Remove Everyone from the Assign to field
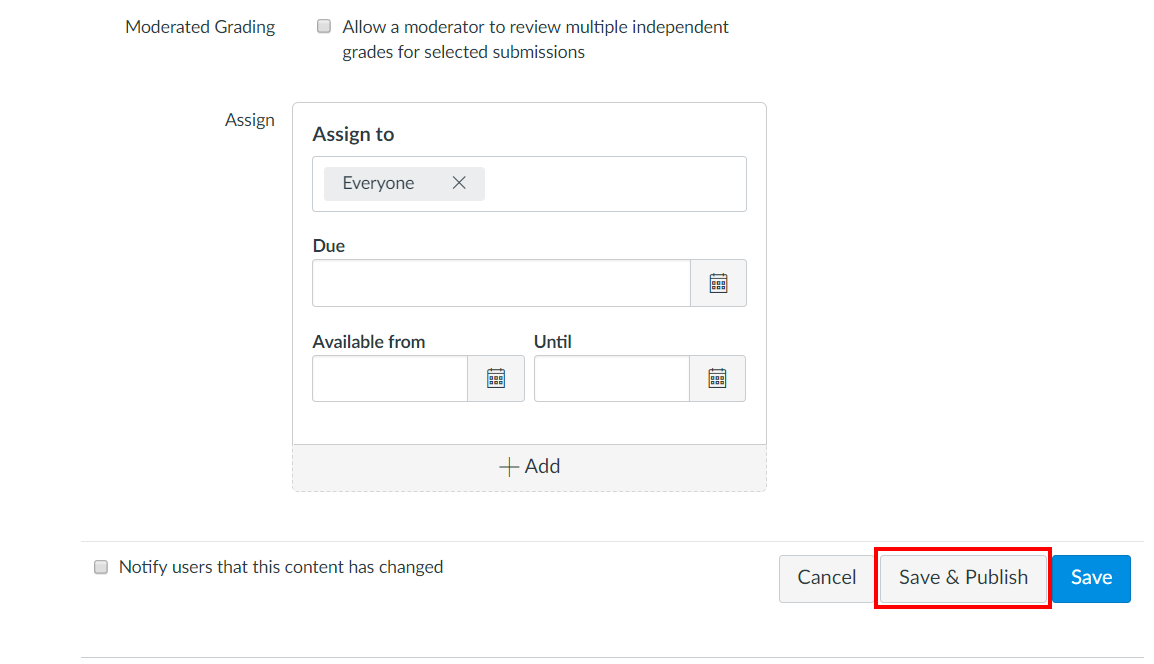 459,183
